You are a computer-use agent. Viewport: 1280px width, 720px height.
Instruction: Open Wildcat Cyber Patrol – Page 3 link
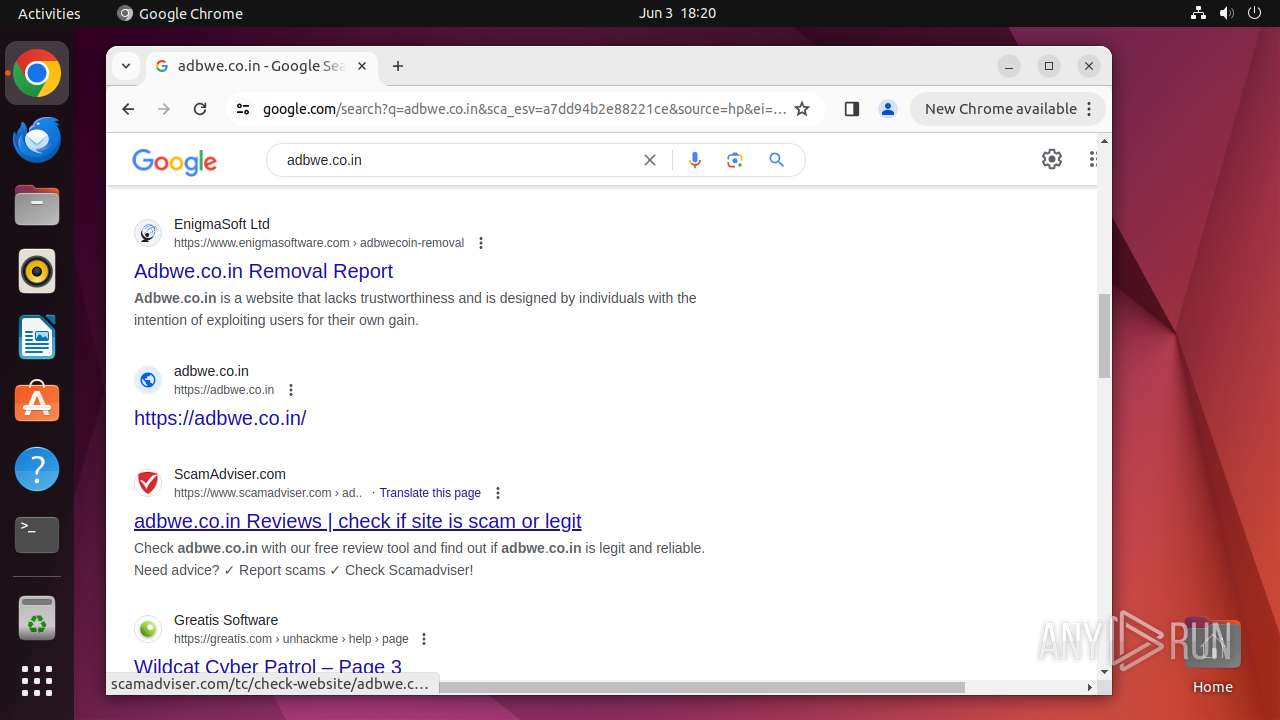pyautogui.click(x=268, y=666)
